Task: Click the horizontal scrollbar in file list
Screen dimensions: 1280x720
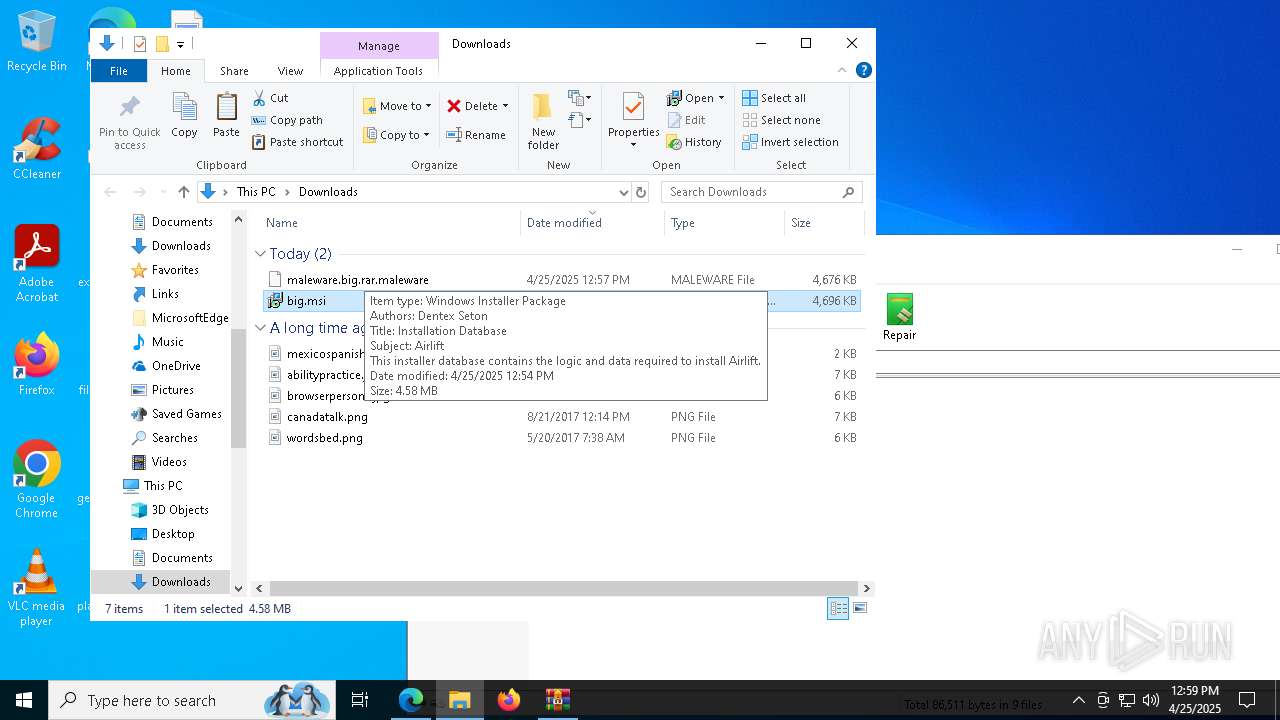Action: pyautogui.click(x=563, y=588)
